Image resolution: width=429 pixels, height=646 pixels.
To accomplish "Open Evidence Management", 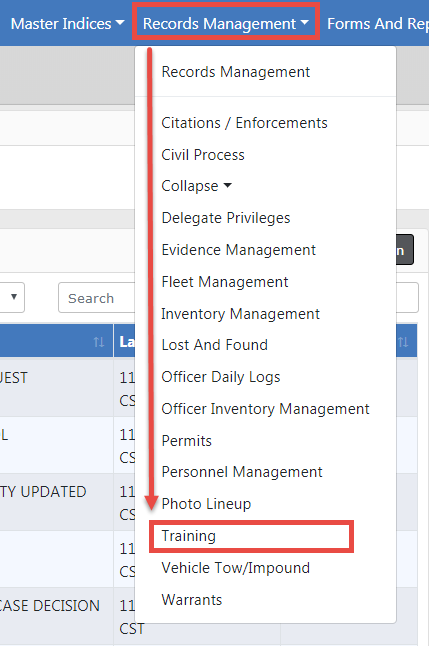I will pos(239,250).
